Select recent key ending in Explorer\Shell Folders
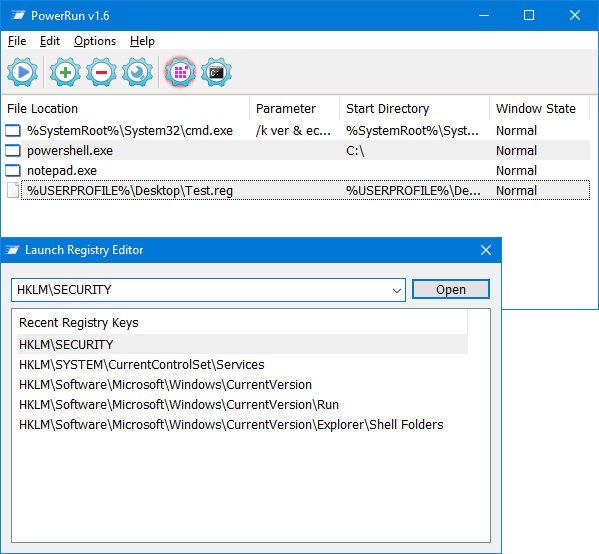The image size is (599, 554). (x=231, y=424)
